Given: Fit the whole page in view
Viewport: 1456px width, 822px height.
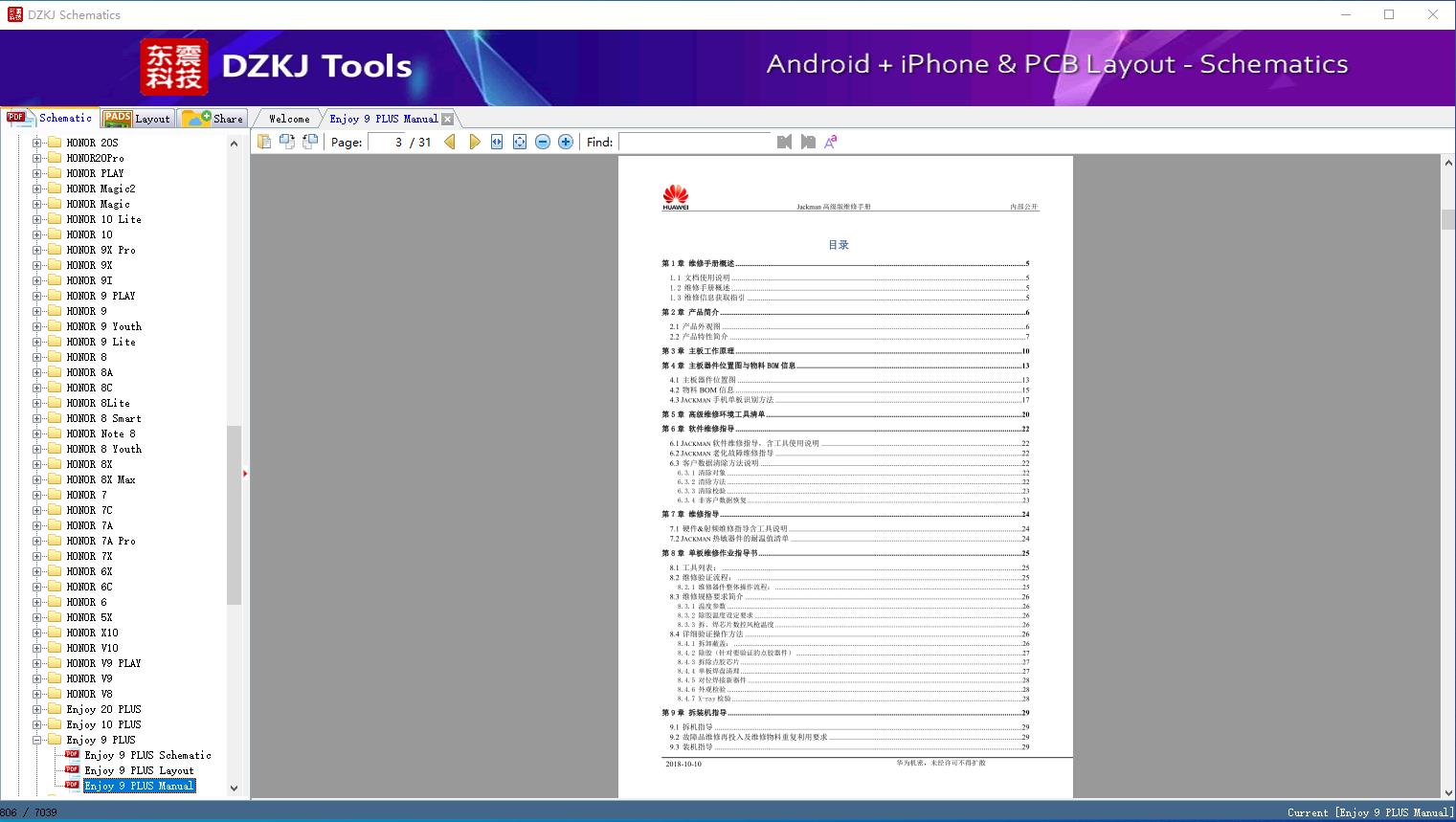Looking at the screenshot, I should [520, 142].
